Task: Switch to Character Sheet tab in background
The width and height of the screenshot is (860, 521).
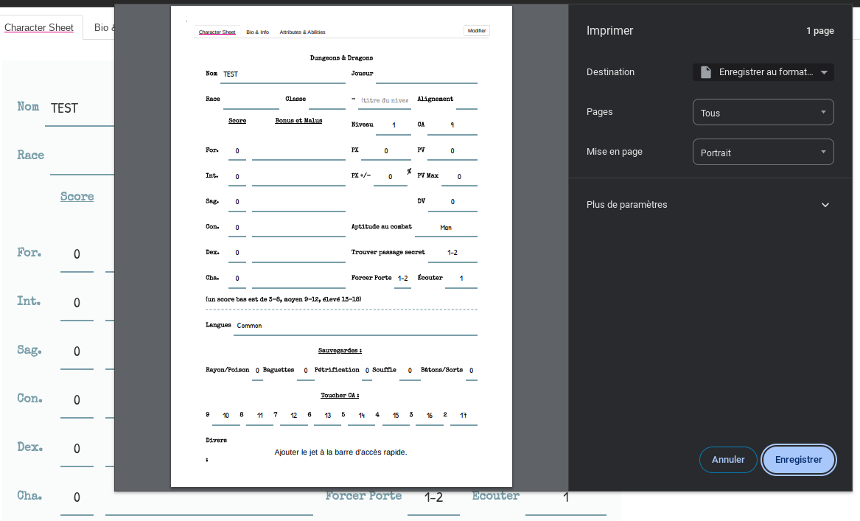Action: (x=39, y=27)
